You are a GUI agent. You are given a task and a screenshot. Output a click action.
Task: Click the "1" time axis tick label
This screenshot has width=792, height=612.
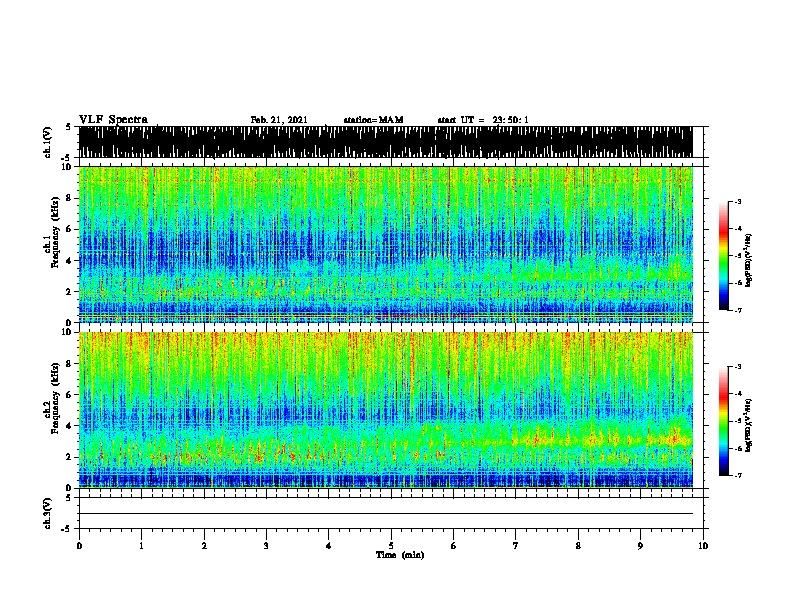coord(141,546)
